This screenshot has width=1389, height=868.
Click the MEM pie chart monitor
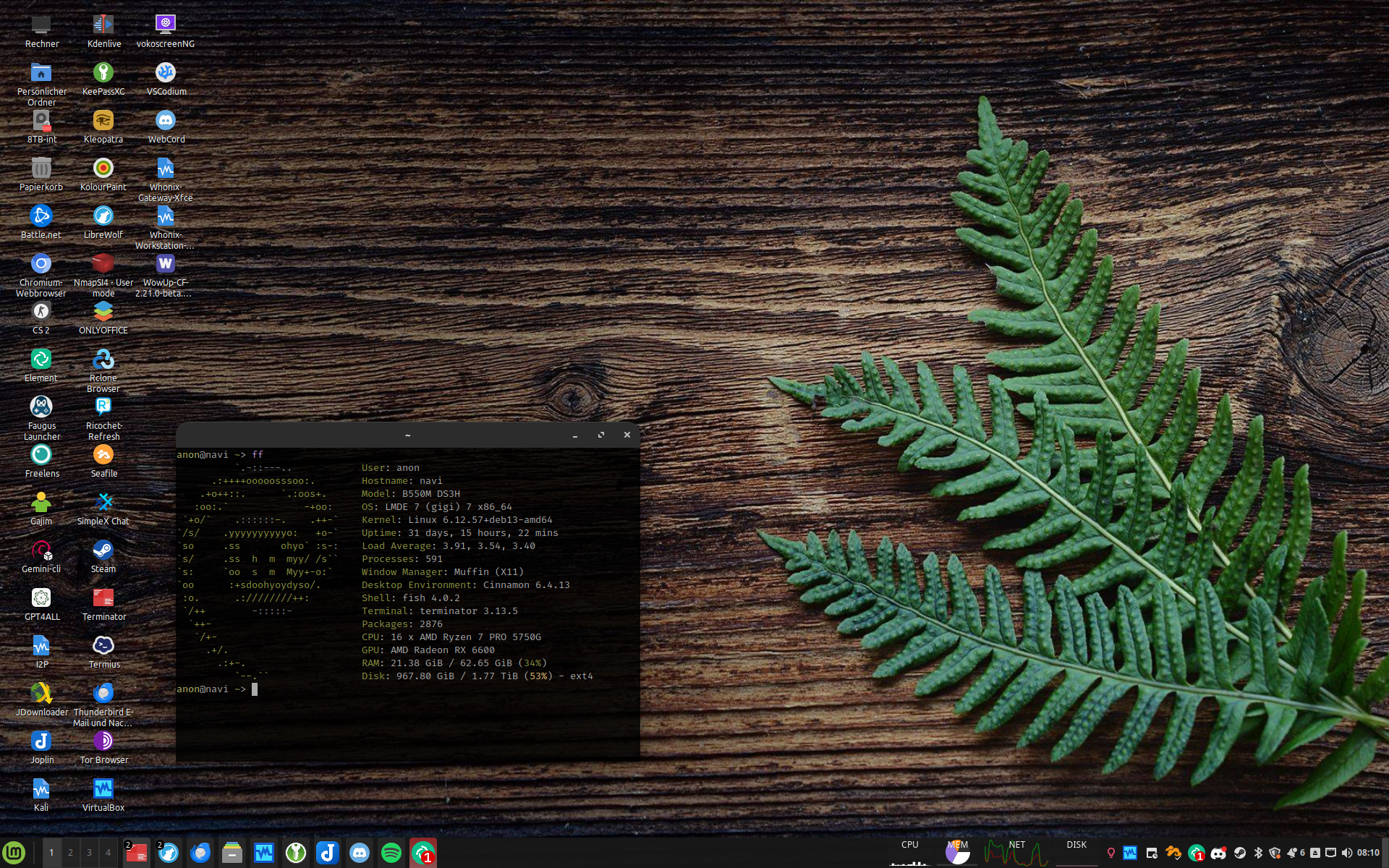[x=958, y=853]
